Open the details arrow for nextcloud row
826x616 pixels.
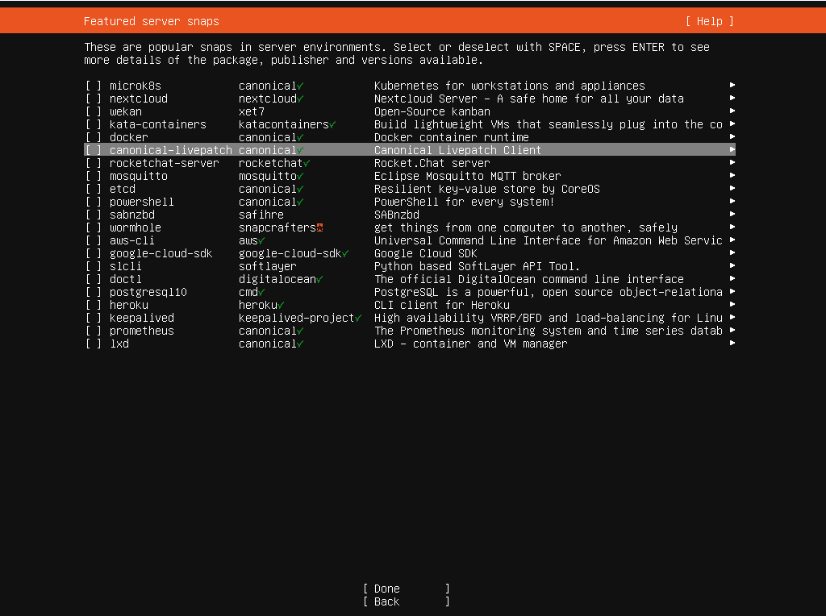pos(732,98)
